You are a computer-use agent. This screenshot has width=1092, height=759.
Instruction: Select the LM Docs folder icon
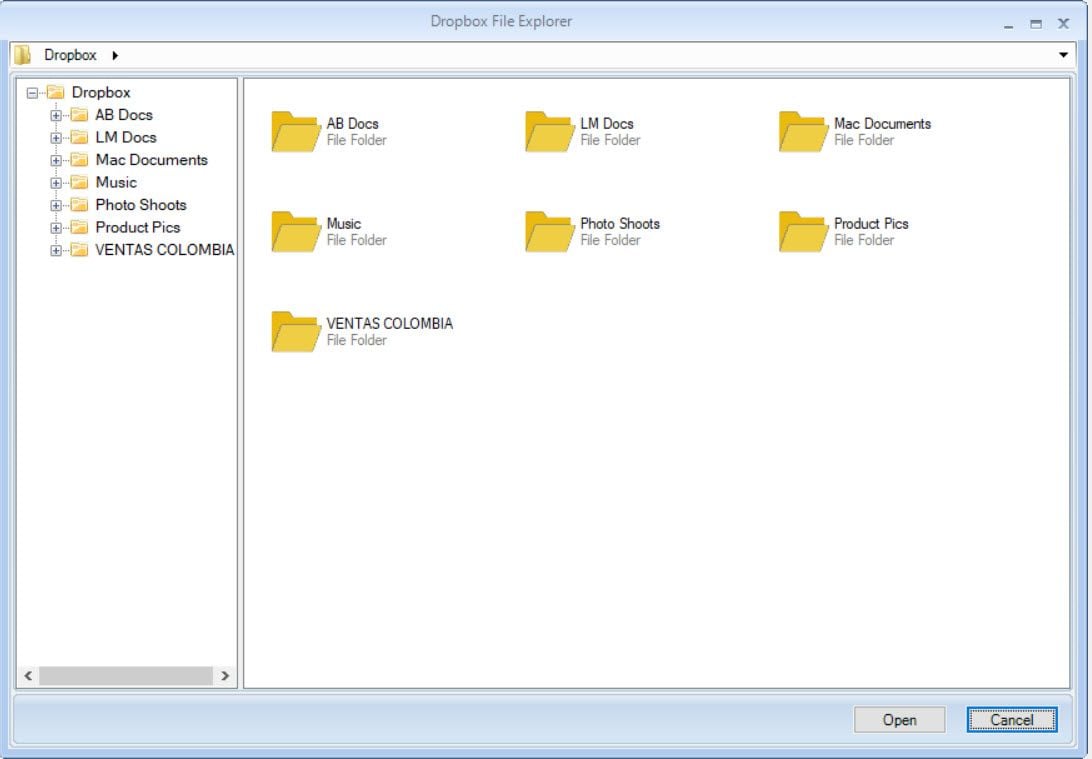coord(546,131)
